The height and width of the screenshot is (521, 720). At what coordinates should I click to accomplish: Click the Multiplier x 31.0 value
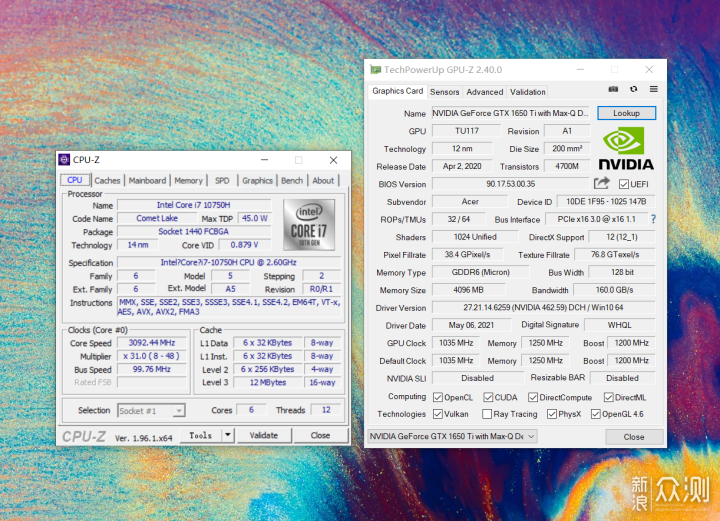[x=152, y=356]
